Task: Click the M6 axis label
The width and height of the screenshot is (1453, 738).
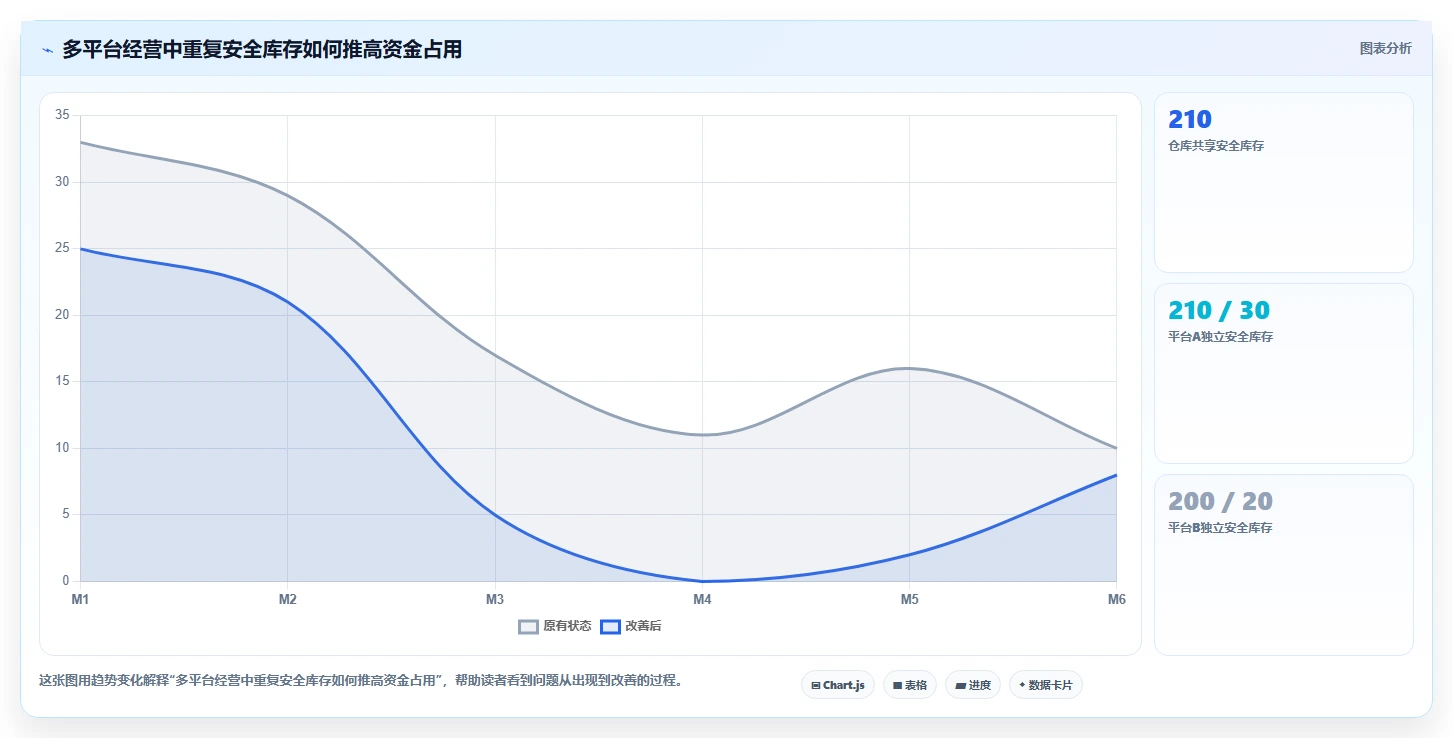Action: click(x=1116, y=599)
